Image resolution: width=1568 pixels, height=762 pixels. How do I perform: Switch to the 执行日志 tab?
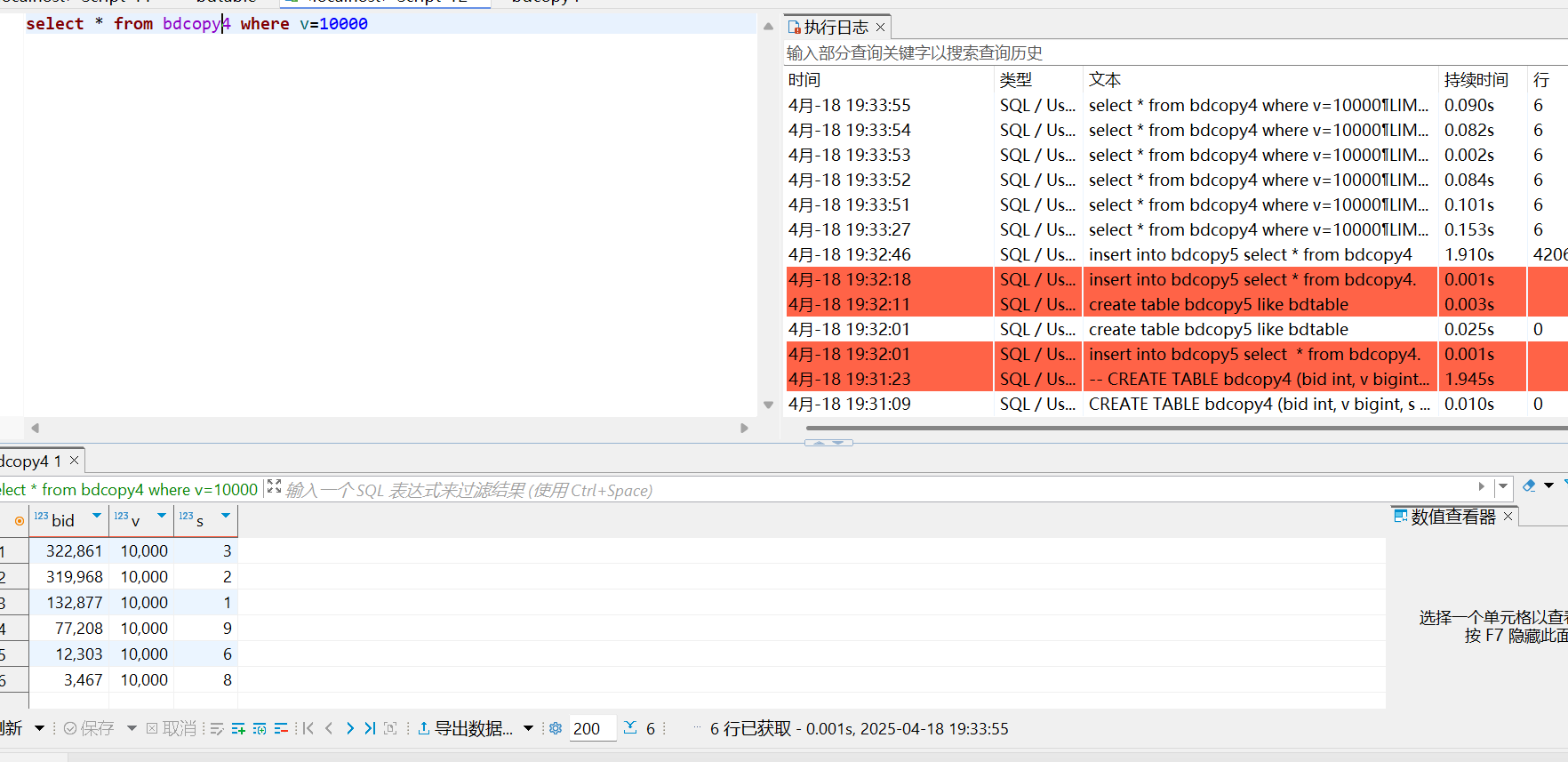[836, 28]
